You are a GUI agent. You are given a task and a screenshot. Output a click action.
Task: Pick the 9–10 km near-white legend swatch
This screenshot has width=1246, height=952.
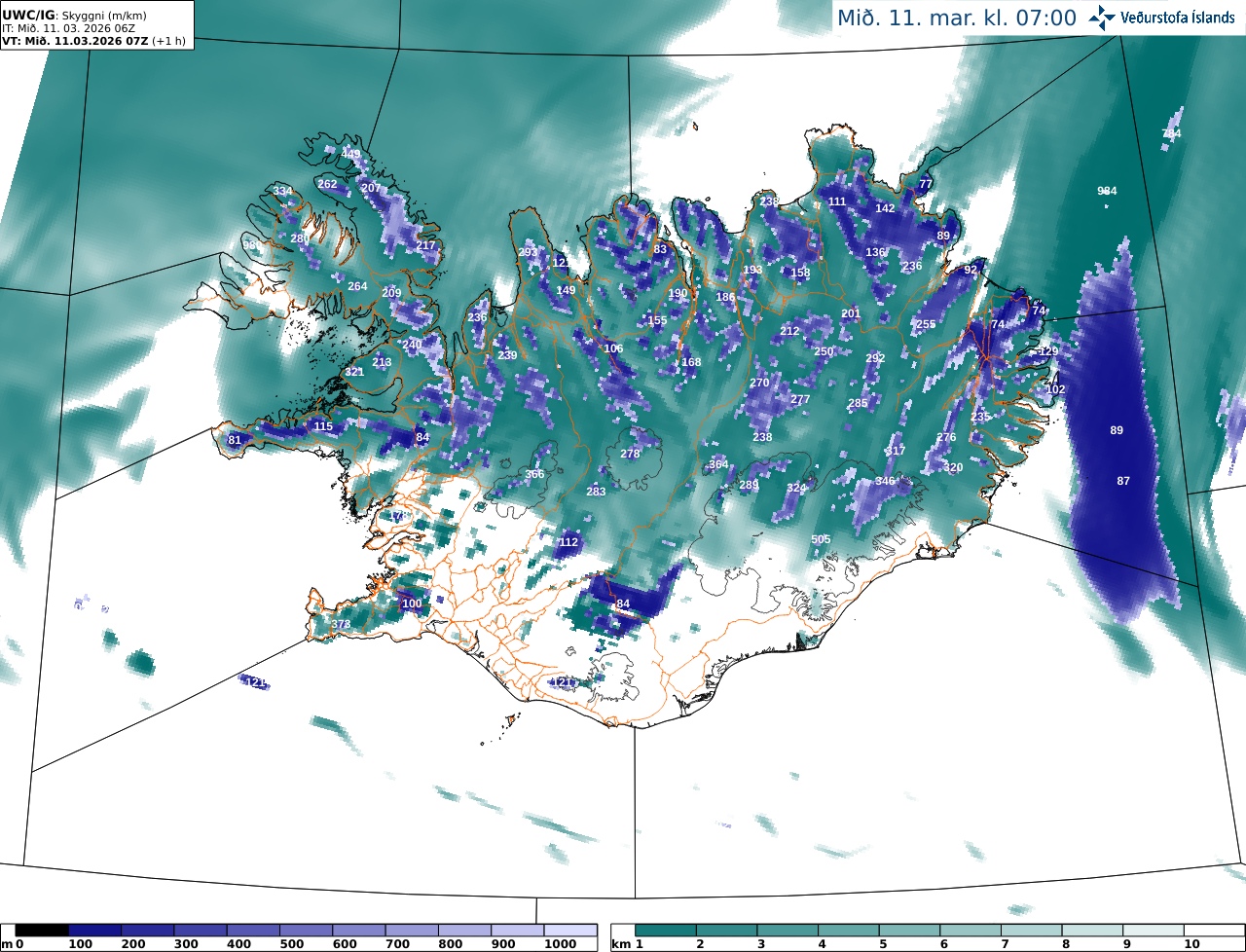(x=1154, y=931)
